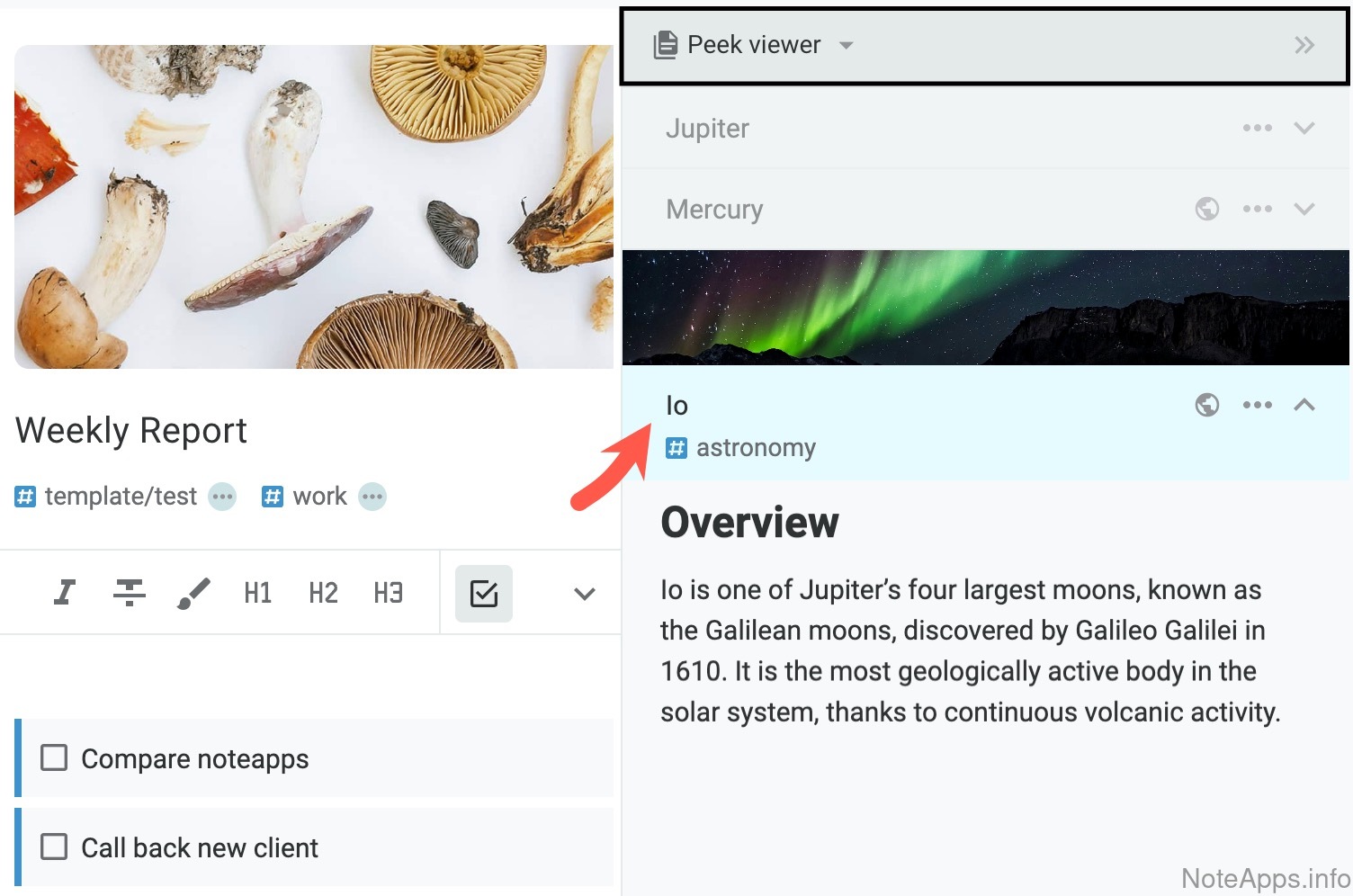
Task: Expand more formatting options chevron
Action: (x=585, y=594)
